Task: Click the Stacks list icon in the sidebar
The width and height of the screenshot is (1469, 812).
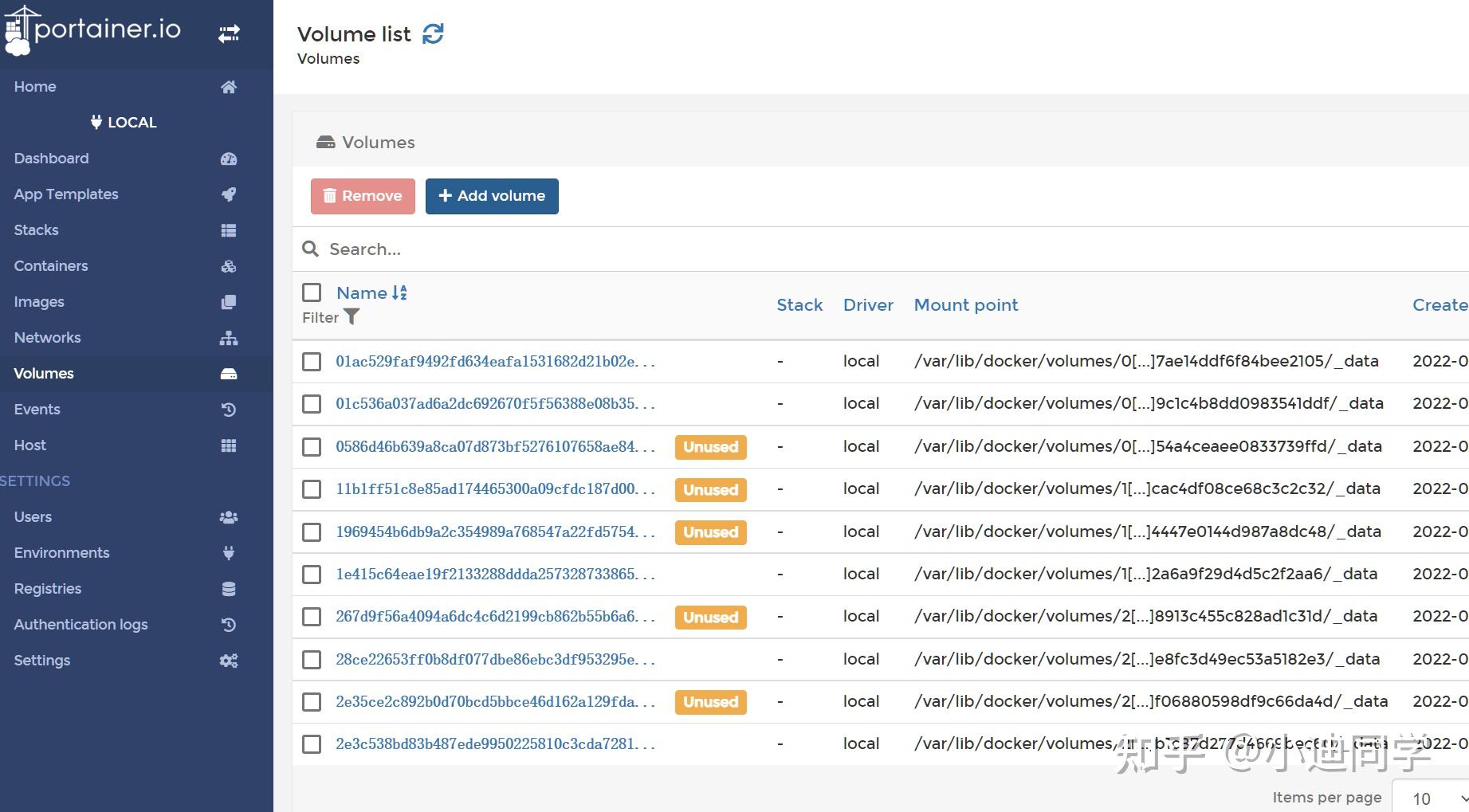Action: [x=229, y=229]
